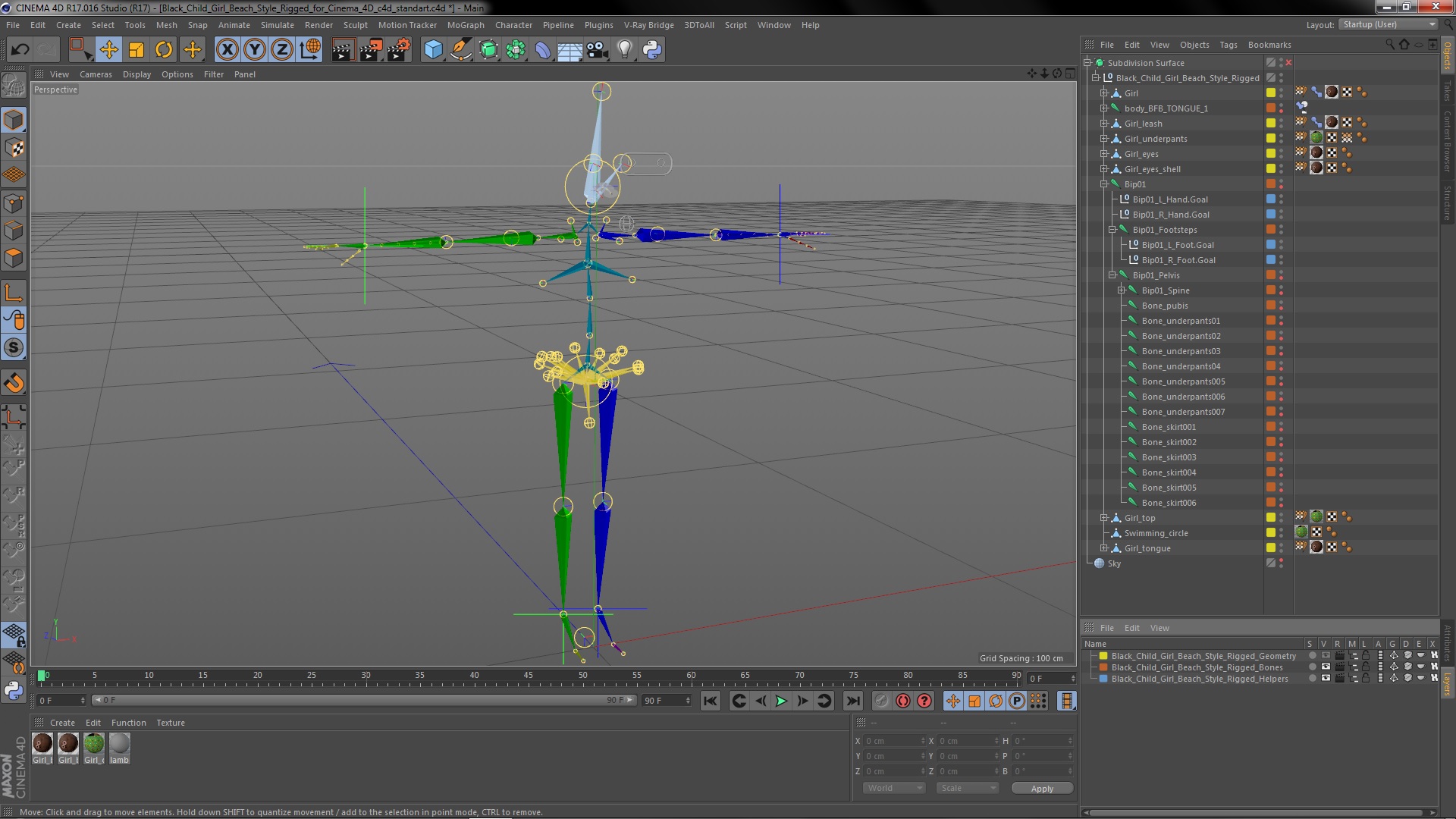The height and width of the screenshot is (819, 1456).
Task: Toggle visibility dots for Sky object
Action: 1282,563
